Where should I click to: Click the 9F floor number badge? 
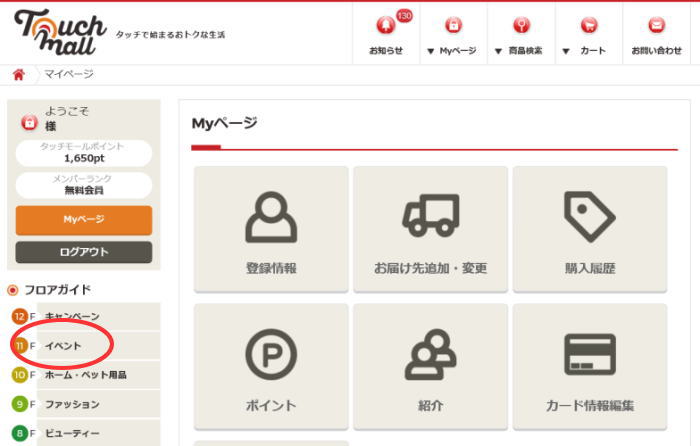coord(20,404)
